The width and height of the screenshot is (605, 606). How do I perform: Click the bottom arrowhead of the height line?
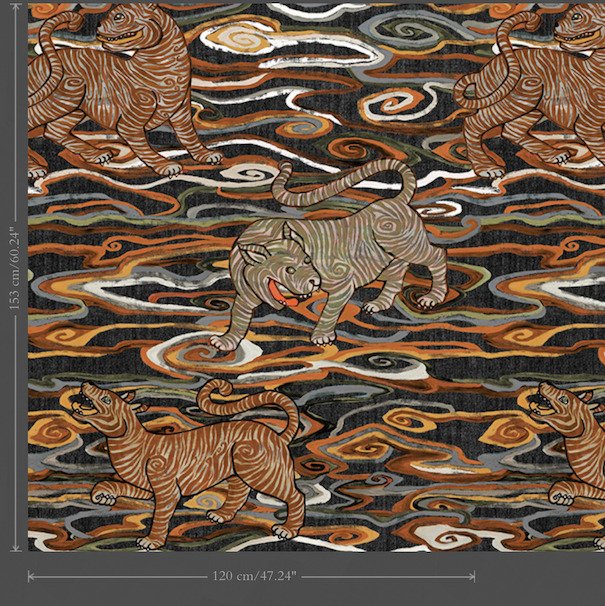point(15,546)
